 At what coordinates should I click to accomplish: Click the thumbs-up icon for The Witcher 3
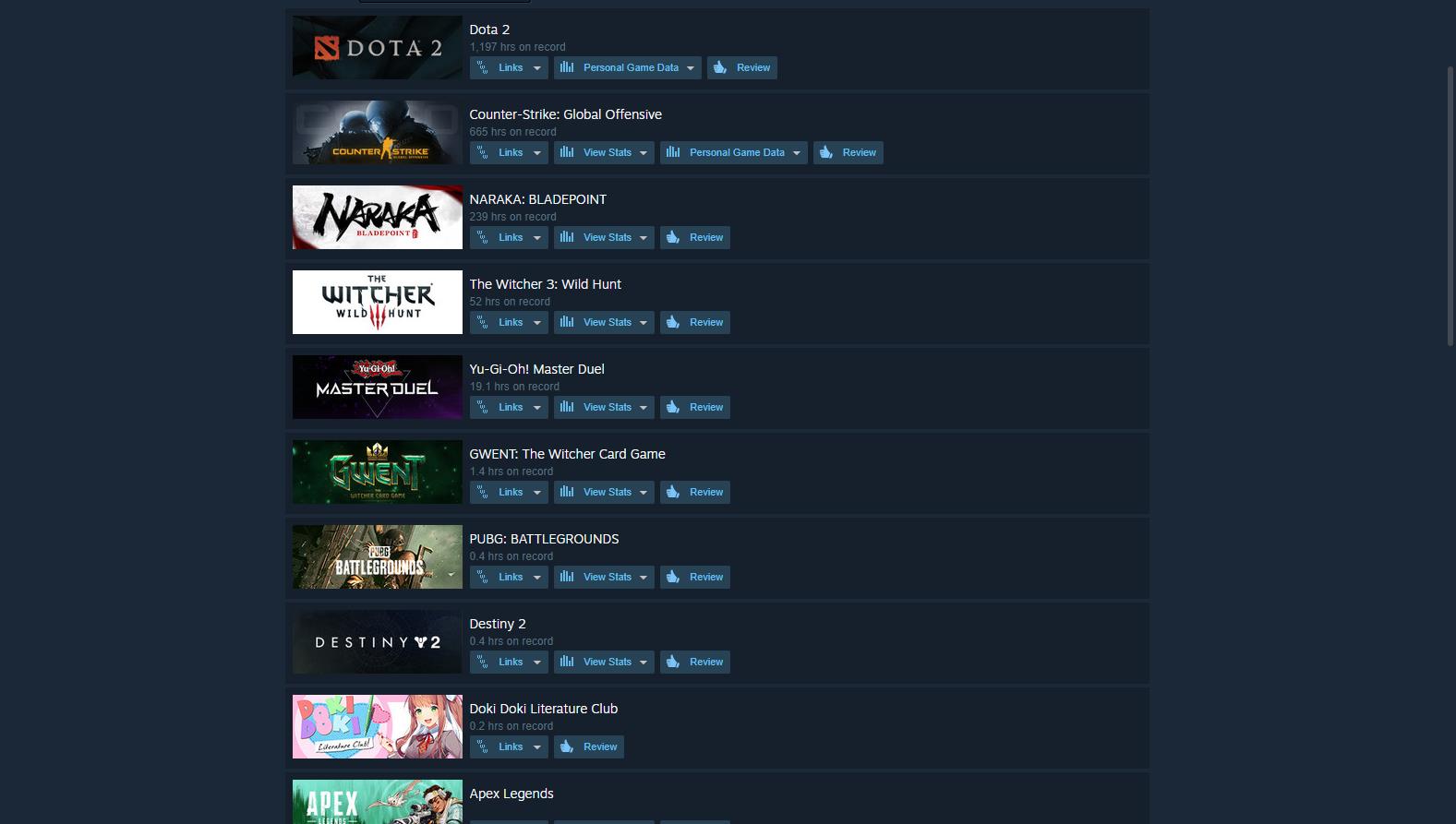tap(673, 322)
